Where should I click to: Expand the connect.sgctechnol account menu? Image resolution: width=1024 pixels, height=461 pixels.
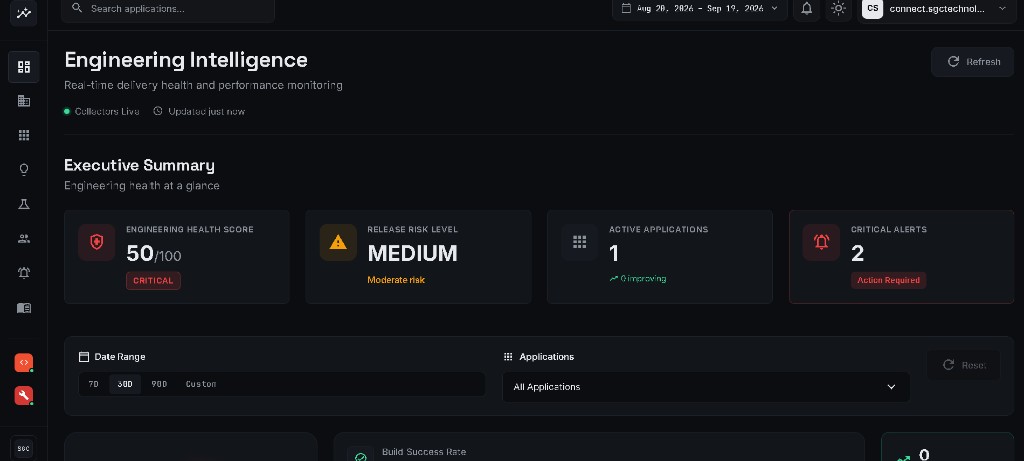(x=936, y=8)
